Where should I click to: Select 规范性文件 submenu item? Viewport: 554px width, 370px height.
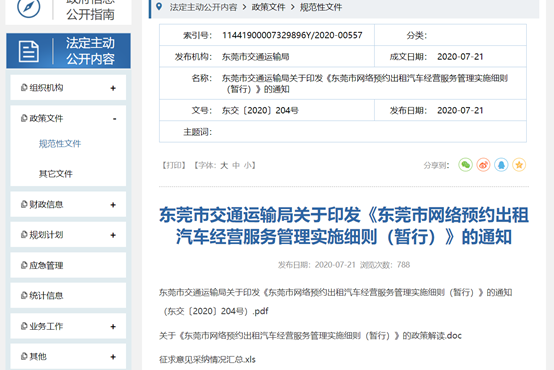[60, 144]
